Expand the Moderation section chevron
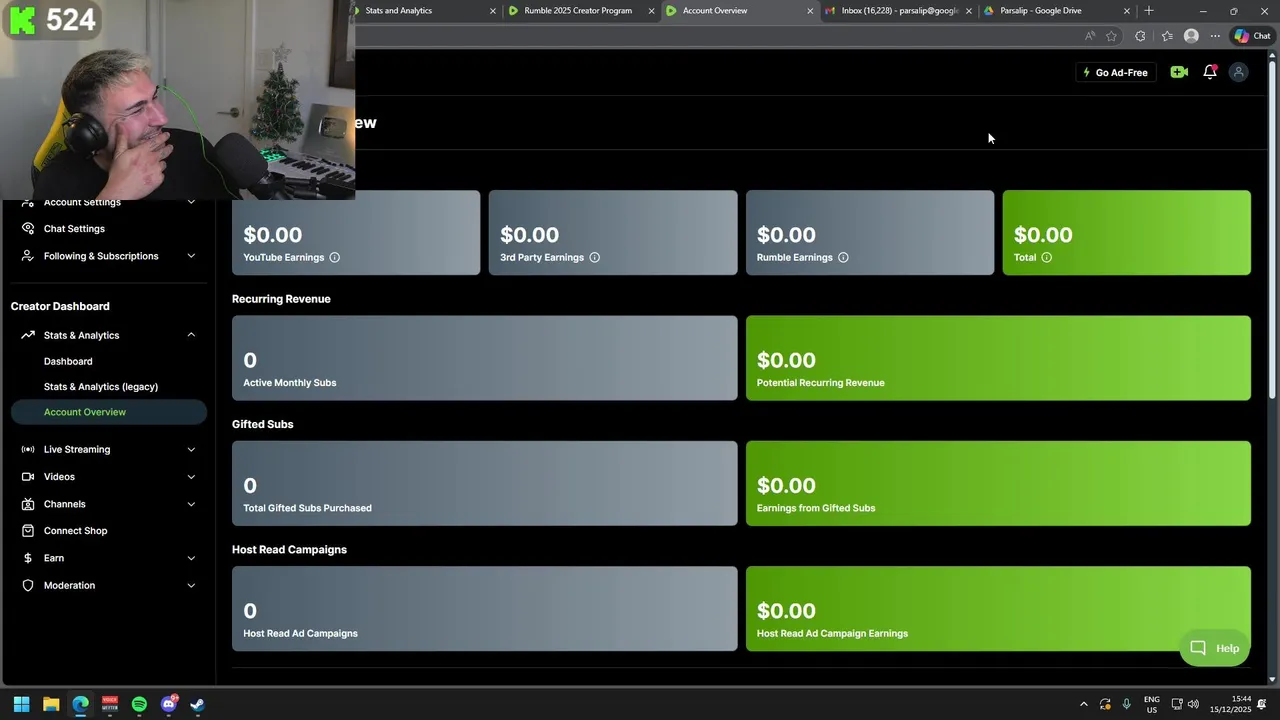Image resolution: width=1280 pixels, height=720 pixels. pos(191,585)
